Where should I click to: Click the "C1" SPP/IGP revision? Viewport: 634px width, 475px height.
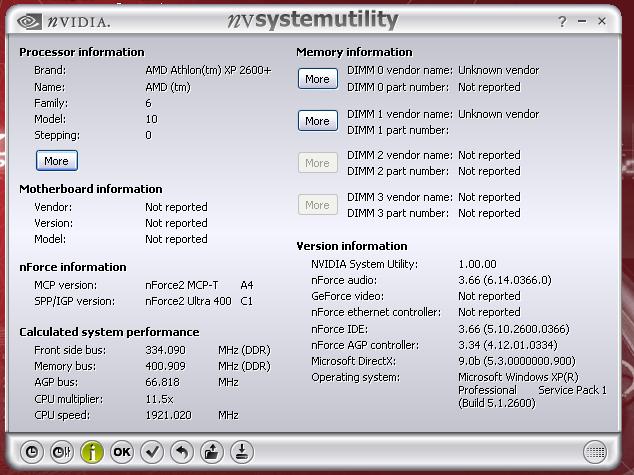pos(246,302)
